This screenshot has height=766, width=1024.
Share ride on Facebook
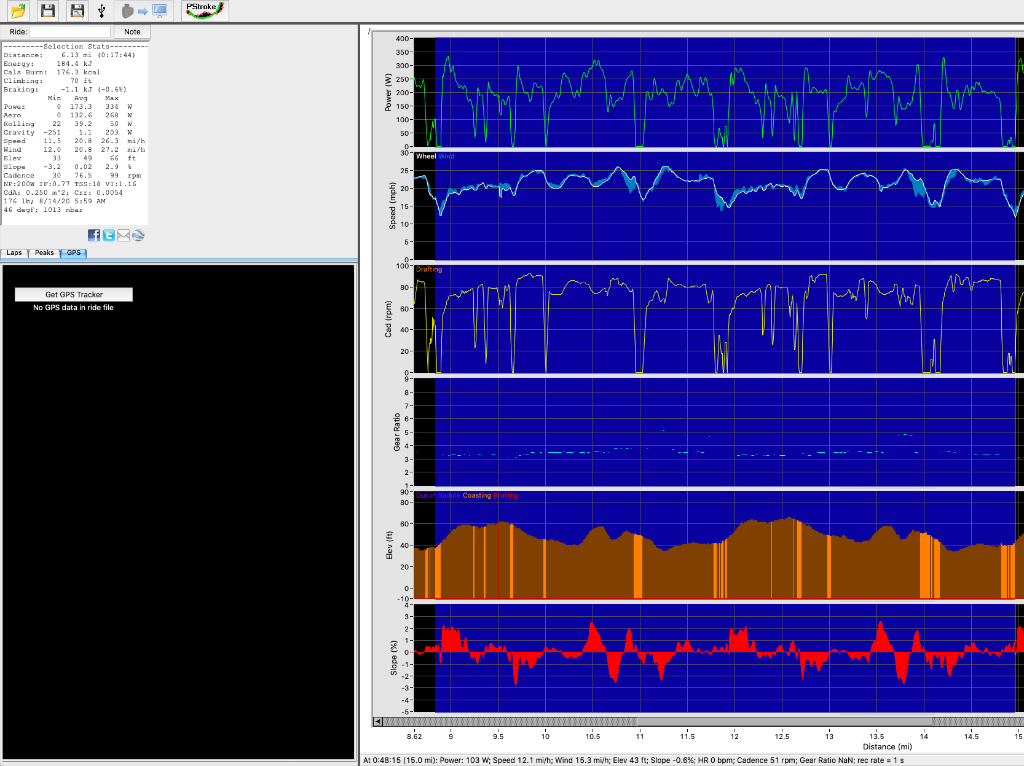pyautogui.click(x=94, y=235)
